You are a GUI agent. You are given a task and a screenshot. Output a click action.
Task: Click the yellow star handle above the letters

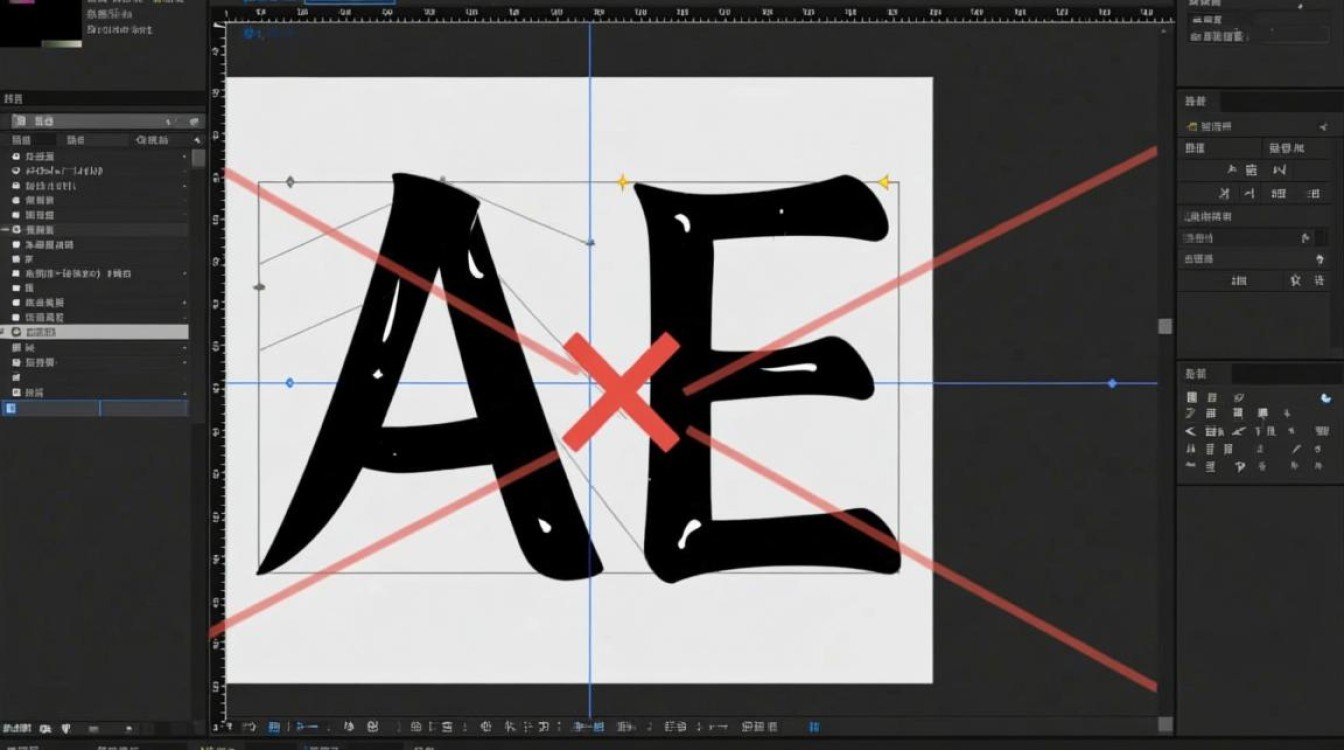pos(623,182)
